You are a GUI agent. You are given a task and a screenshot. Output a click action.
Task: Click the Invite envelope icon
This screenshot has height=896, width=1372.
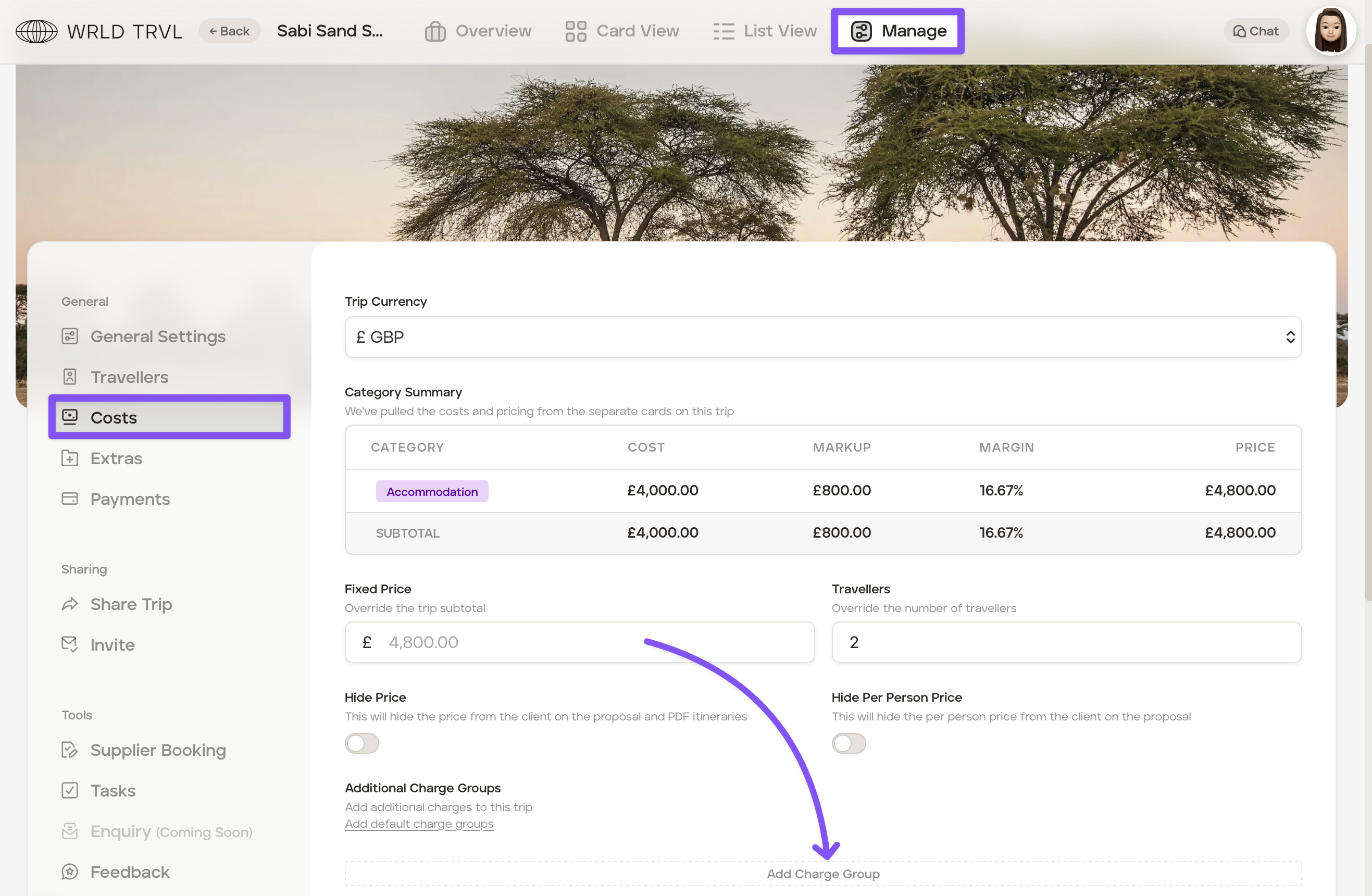pyautogui.click(x=70, y=644)
